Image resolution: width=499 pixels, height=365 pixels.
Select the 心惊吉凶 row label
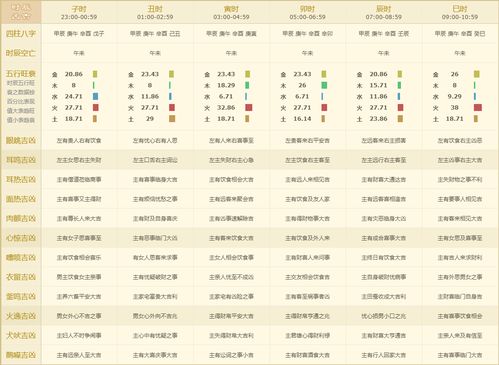(21, 238)
